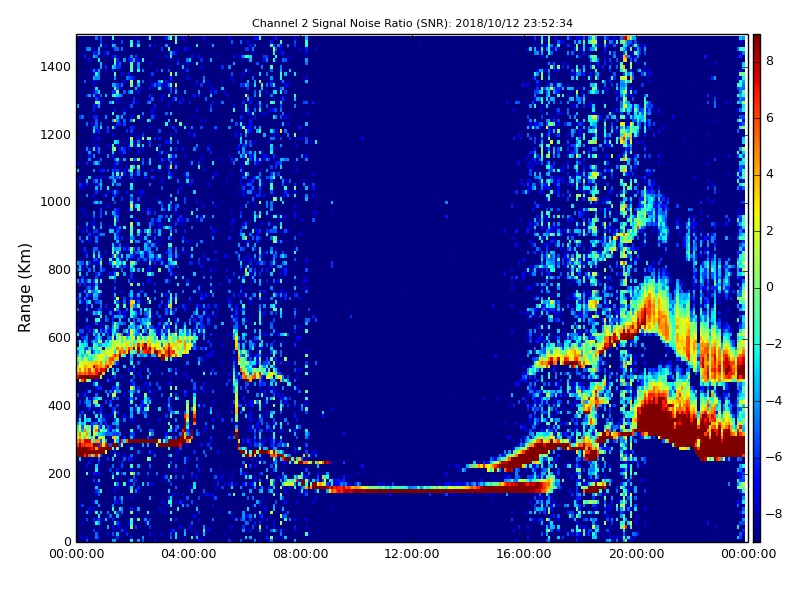Select the Range (Km) y-axis label
This screenshot has width=800, height=600.
pyautogui.click(x=24, y=288)
